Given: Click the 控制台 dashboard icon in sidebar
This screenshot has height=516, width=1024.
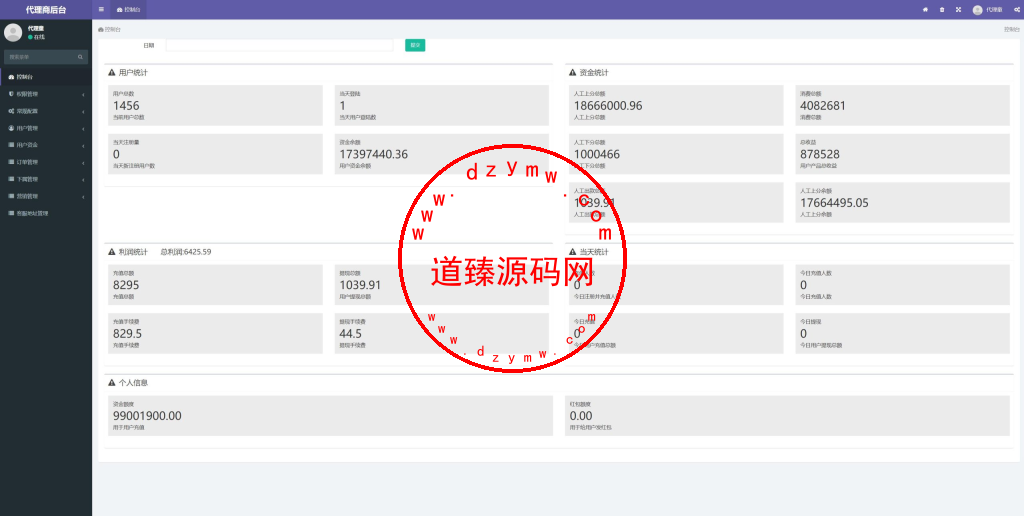Looking at the screenshot, I should click(11, 77).
